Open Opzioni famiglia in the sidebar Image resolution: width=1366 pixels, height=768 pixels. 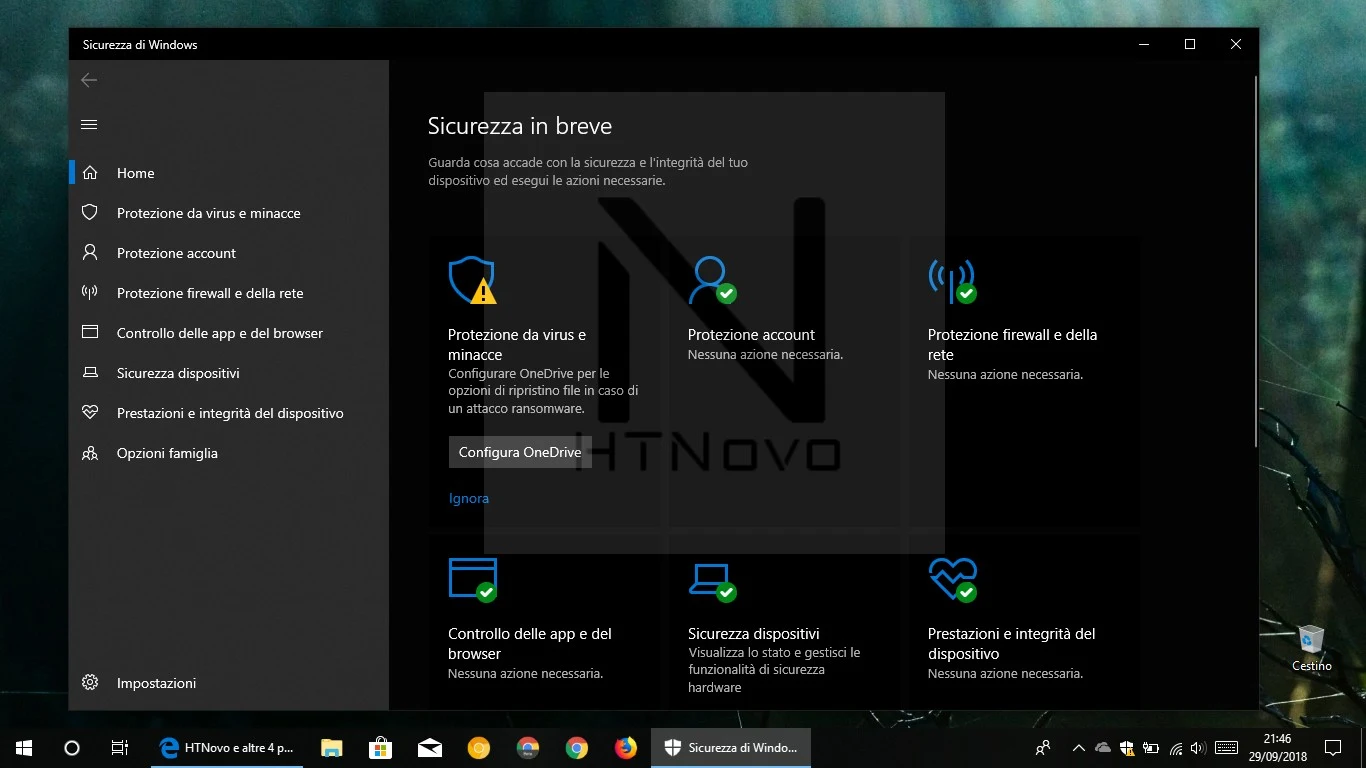click(229, 453)
